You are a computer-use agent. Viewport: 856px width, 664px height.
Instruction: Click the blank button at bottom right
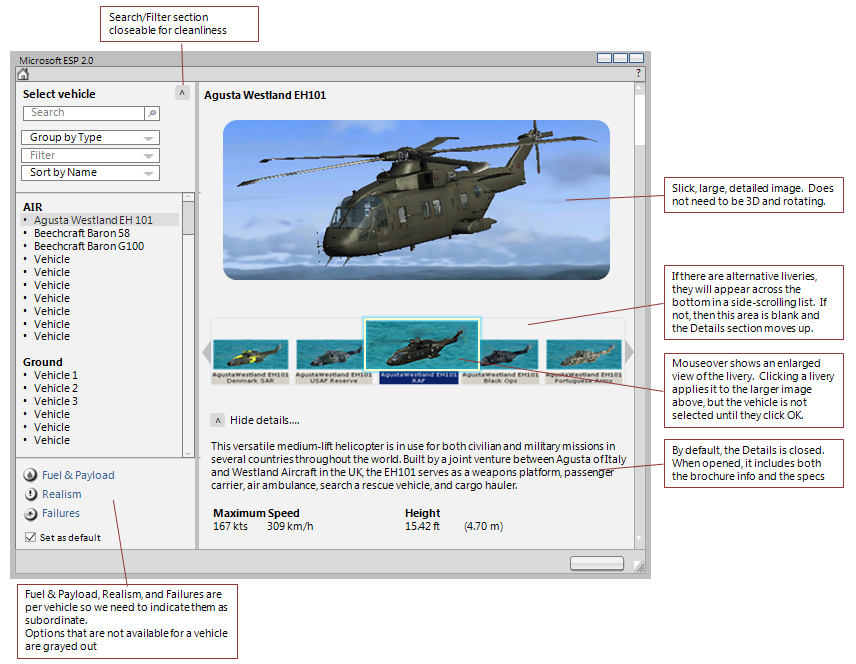coord(597,563)
